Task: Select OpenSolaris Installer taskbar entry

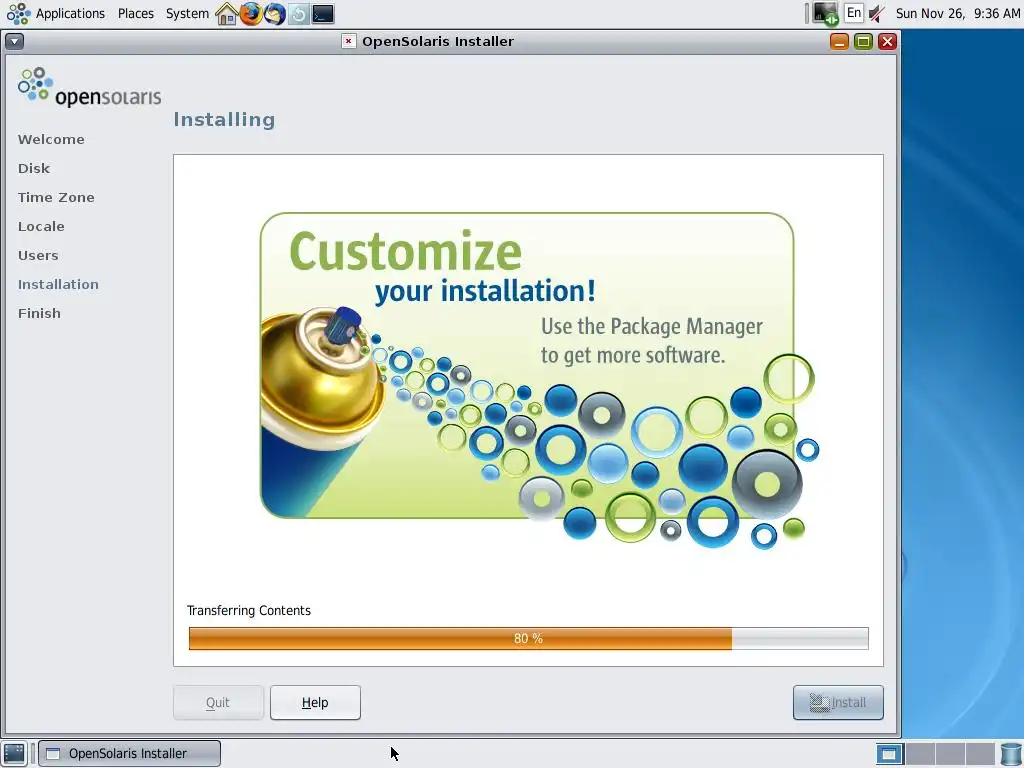Action: coord(129,754)
